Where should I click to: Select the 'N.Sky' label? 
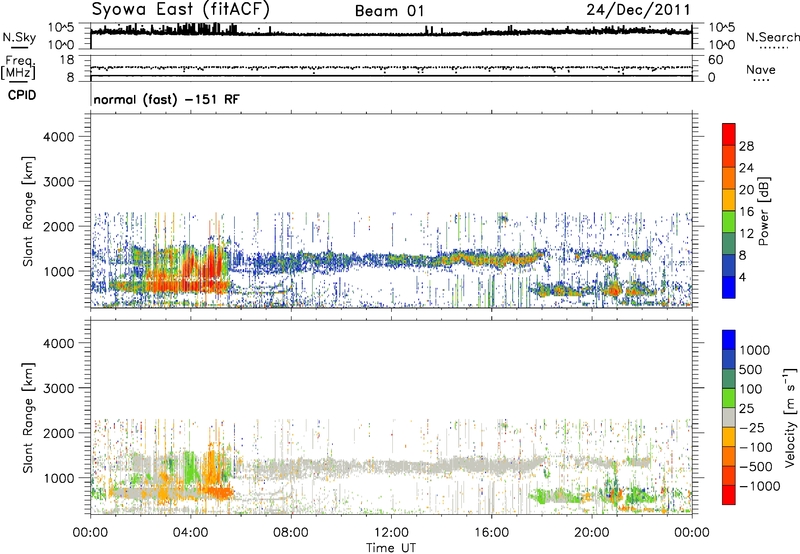click(19, 38)
